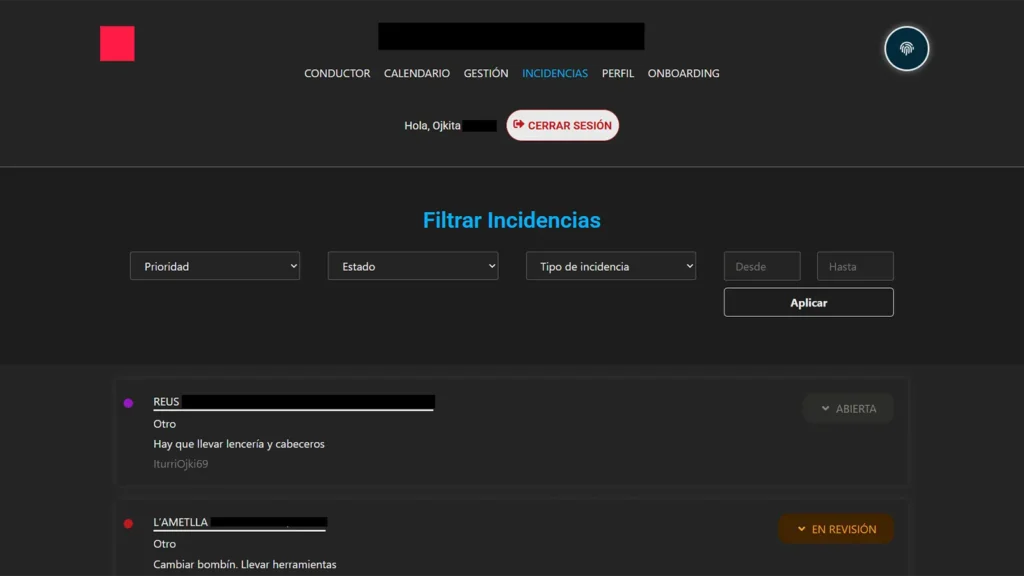
Task: Click 'Hola, Ojkita' greeting text
Action: click(x=432, y=125)
